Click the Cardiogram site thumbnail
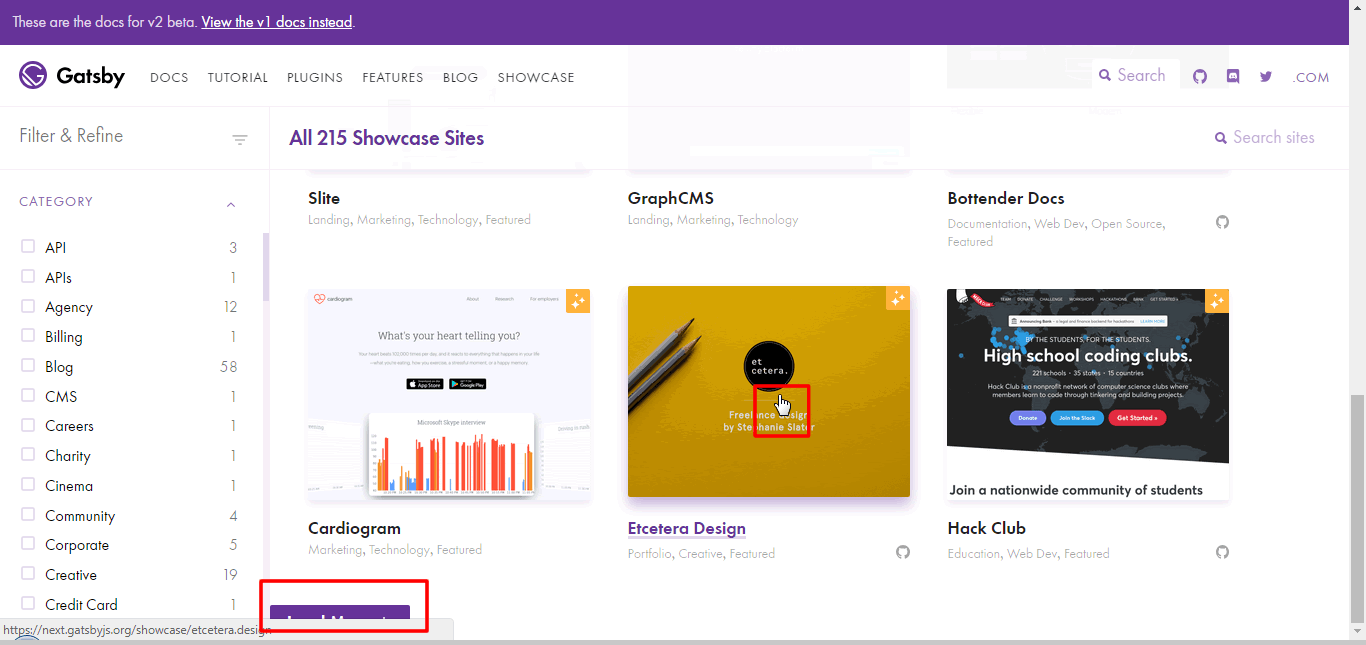 pyautogui.click(x=449, y=394)
